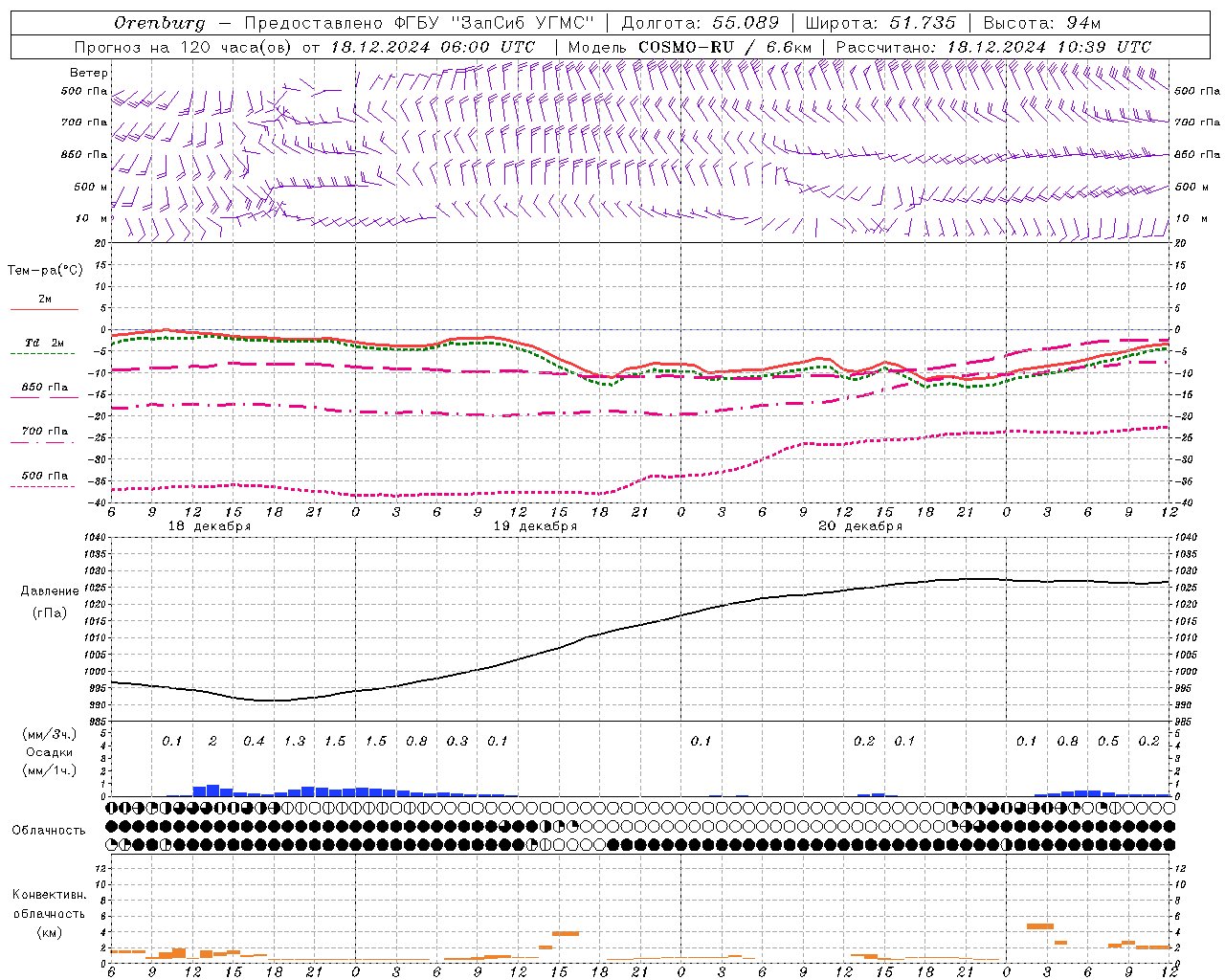Click the 'Рассчитано: 18.12.2024 10:39 UTC' text
This screenshot has width=1225, height=980.
click(x=993, y=47)
